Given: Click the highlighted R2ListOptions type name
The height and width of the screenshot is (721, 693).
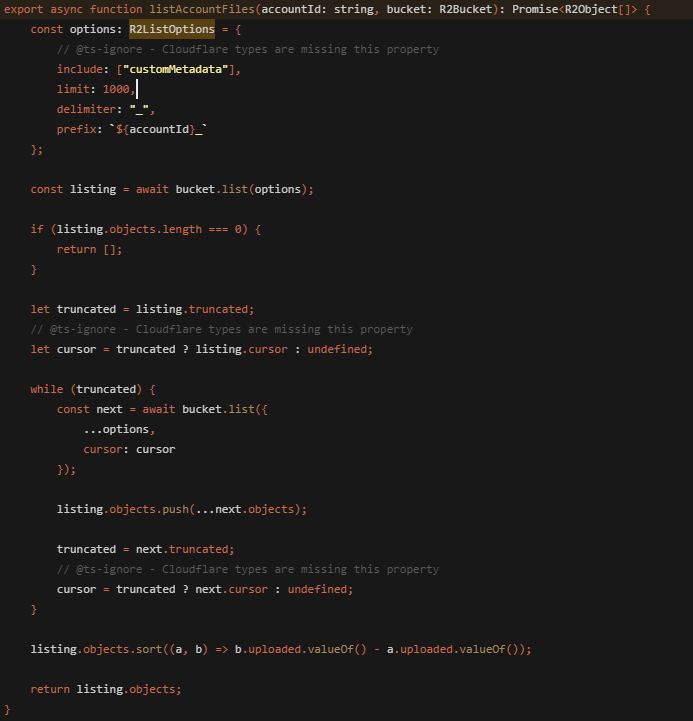Looking at the screenshot, I should 172,29.
